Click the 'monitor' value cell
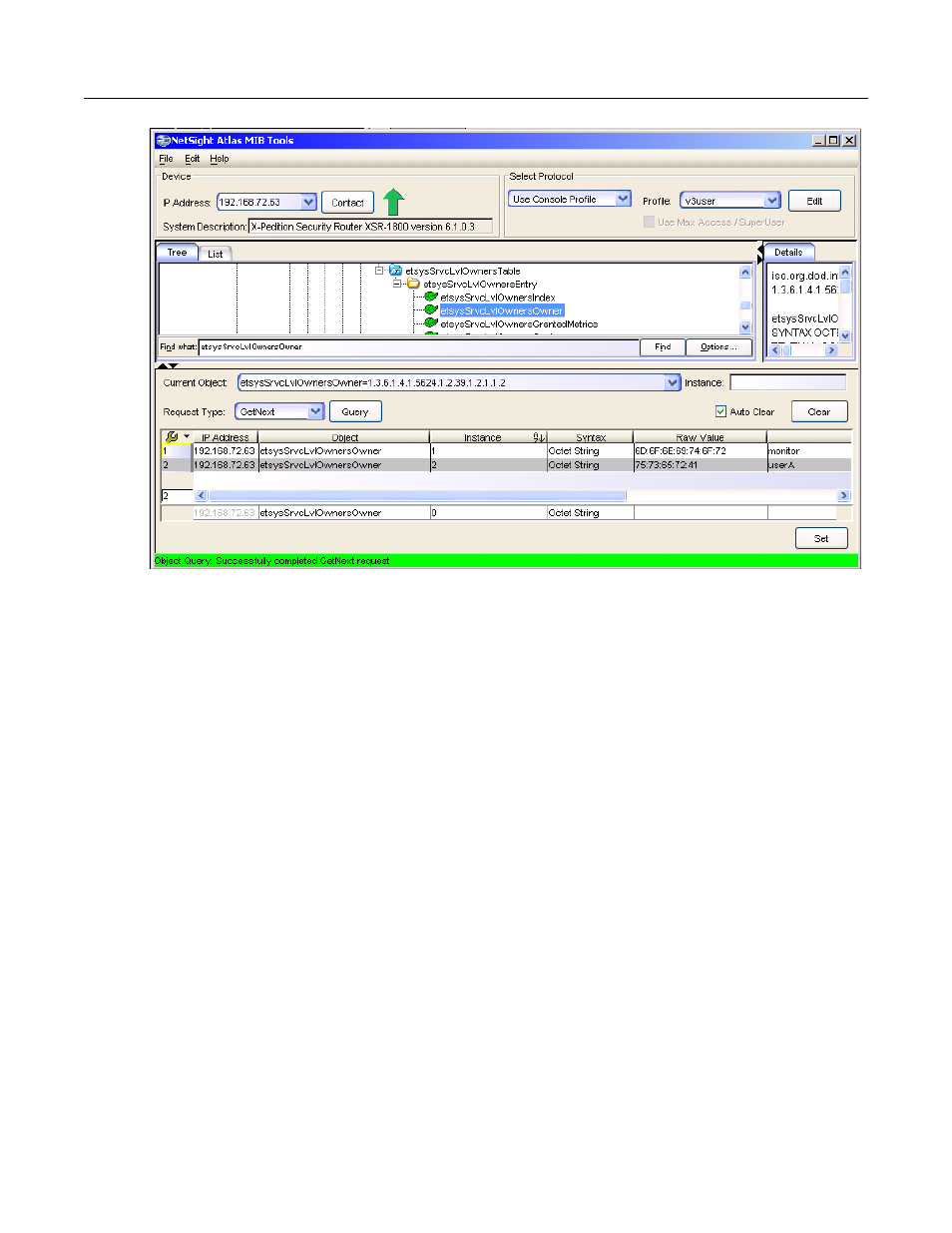Viewport: 952px width, 1233px height. pos(808,451)
